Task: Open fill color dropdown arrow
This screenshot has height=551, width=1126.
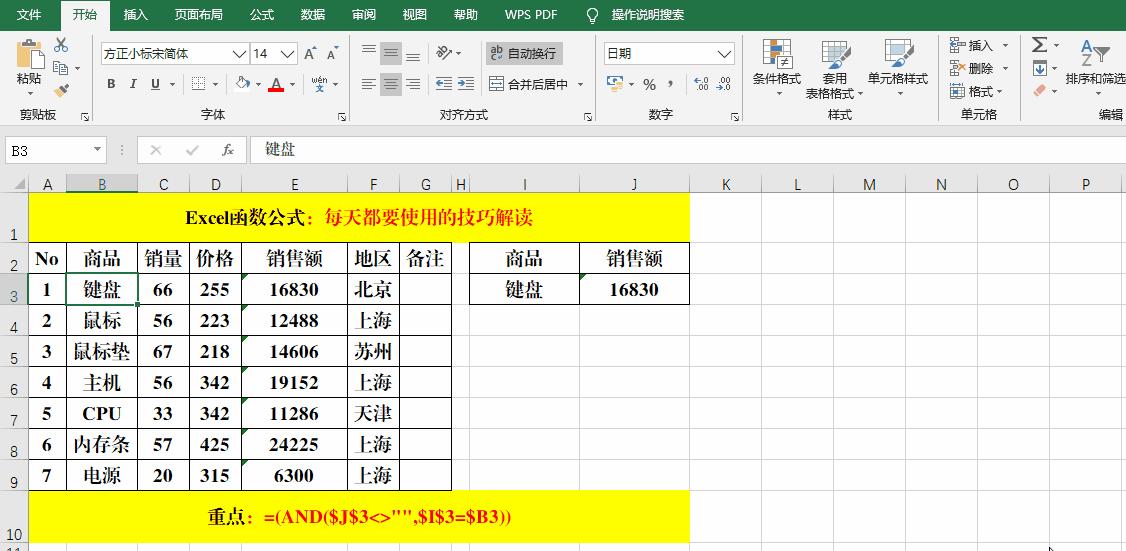Action: pyautogui.click(x=258, y=85)
